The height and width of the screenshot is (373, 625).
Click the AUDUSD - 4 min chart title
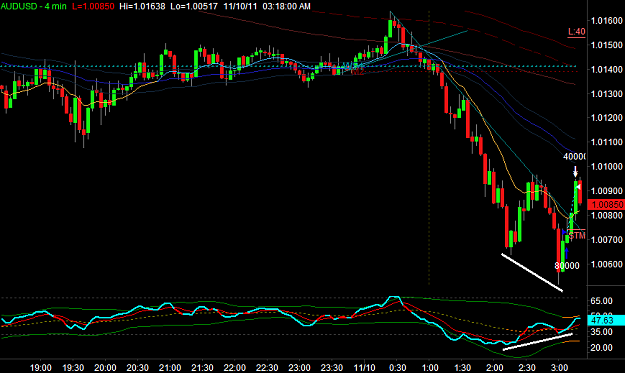click(33, 6)
